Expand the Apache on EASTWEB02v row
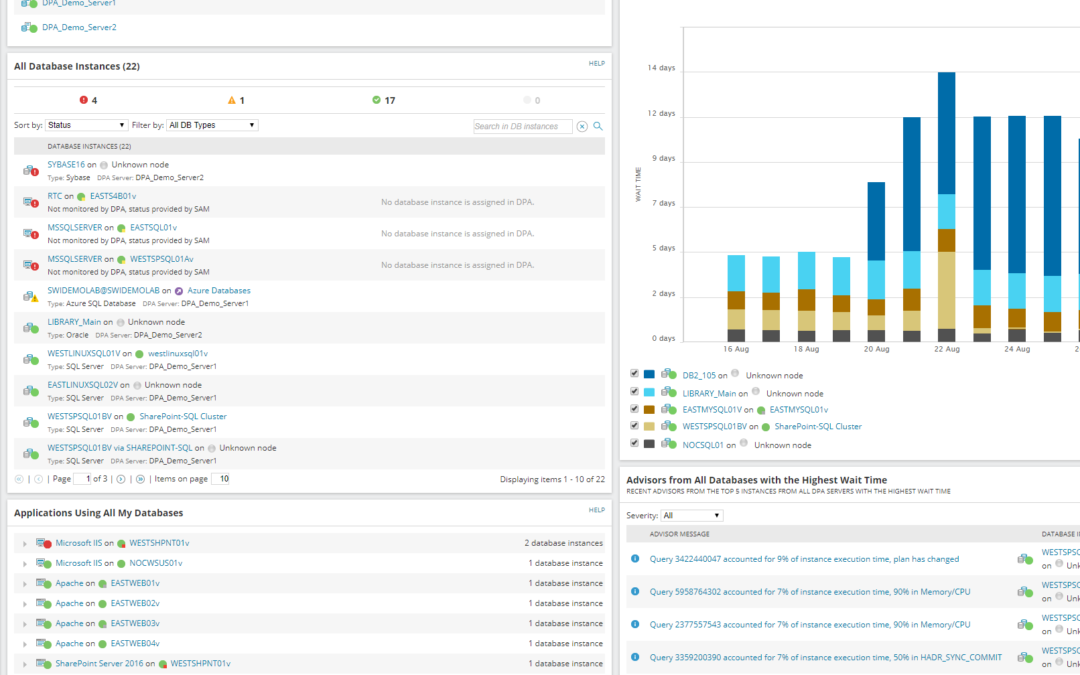 [x=25, y=604]
